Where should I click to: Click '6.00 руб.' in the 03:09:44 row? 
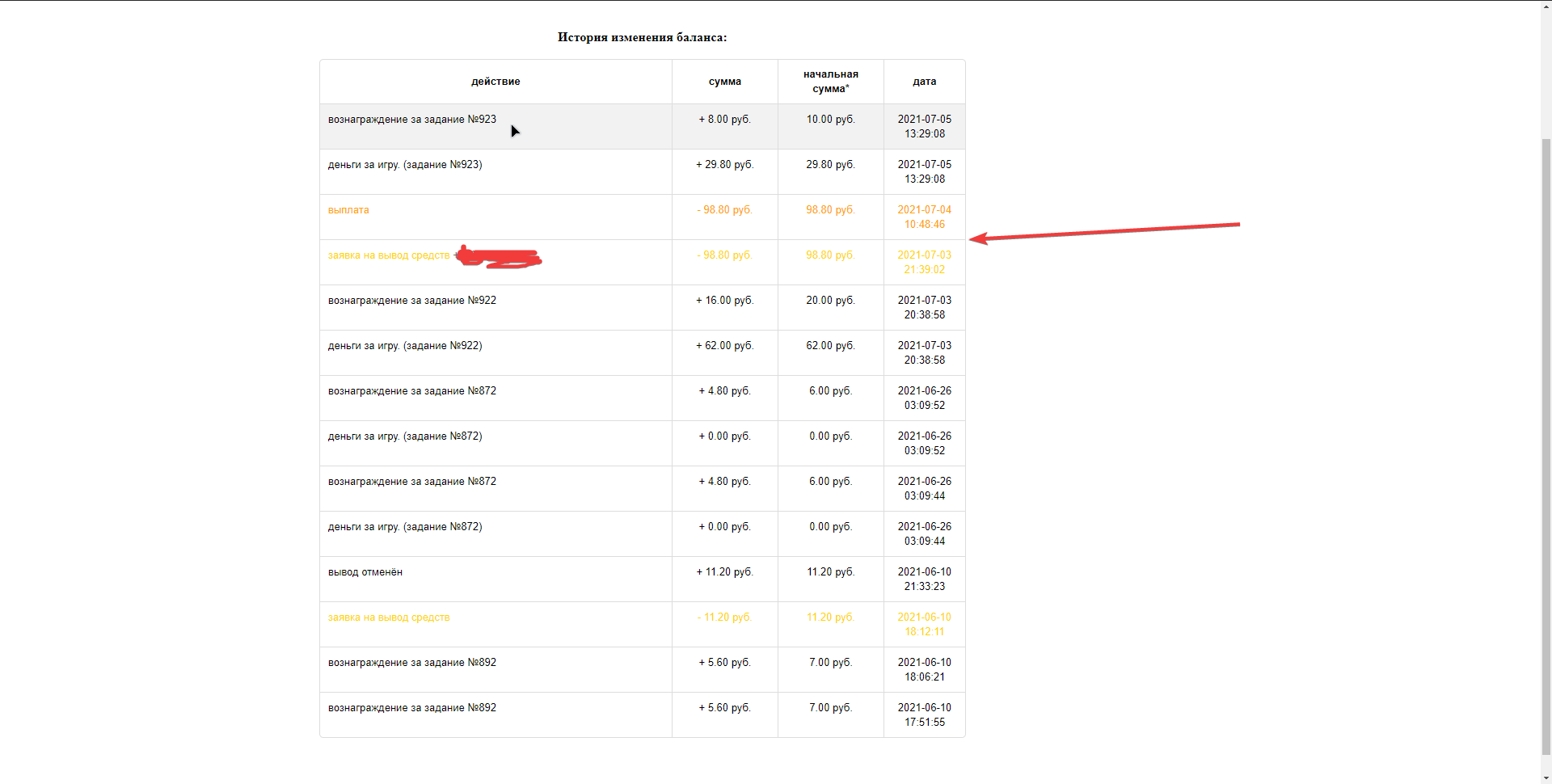point(831,482)
